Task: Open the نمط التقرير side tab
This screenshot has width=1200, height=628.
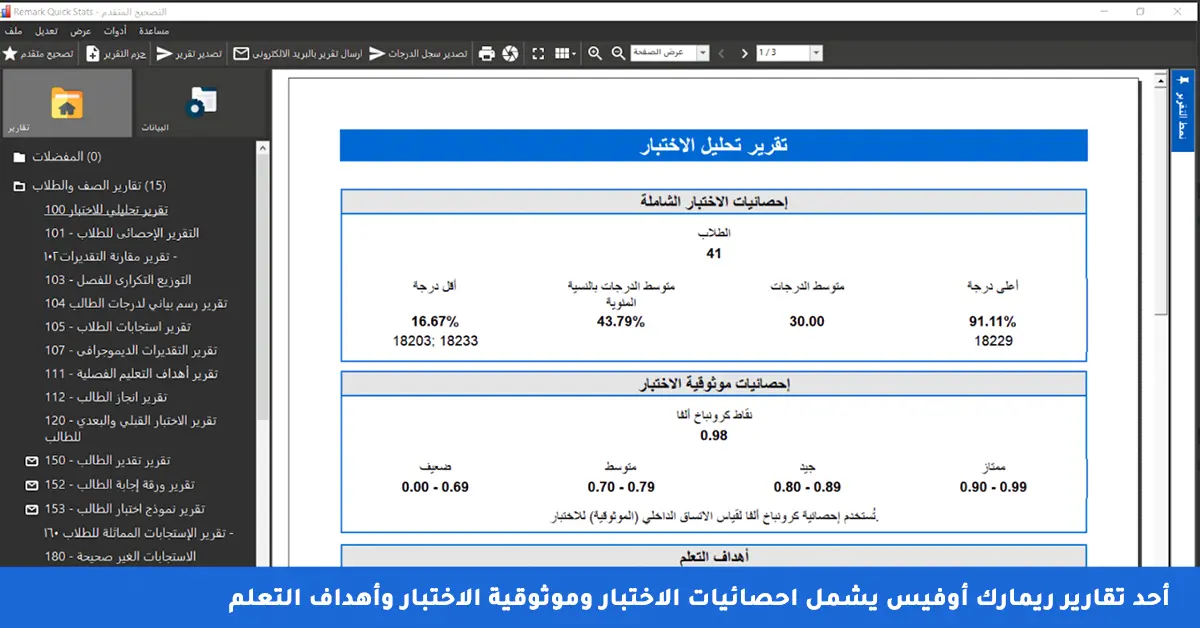Action: [1184, 110]
